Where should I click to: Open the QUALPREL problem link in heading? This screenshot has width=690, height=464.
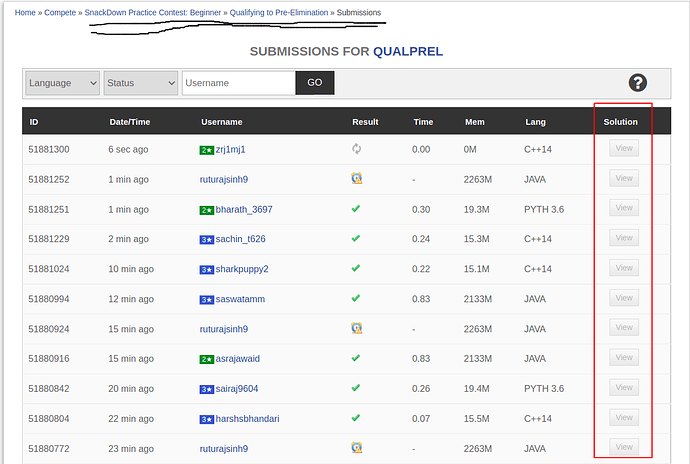408,52
